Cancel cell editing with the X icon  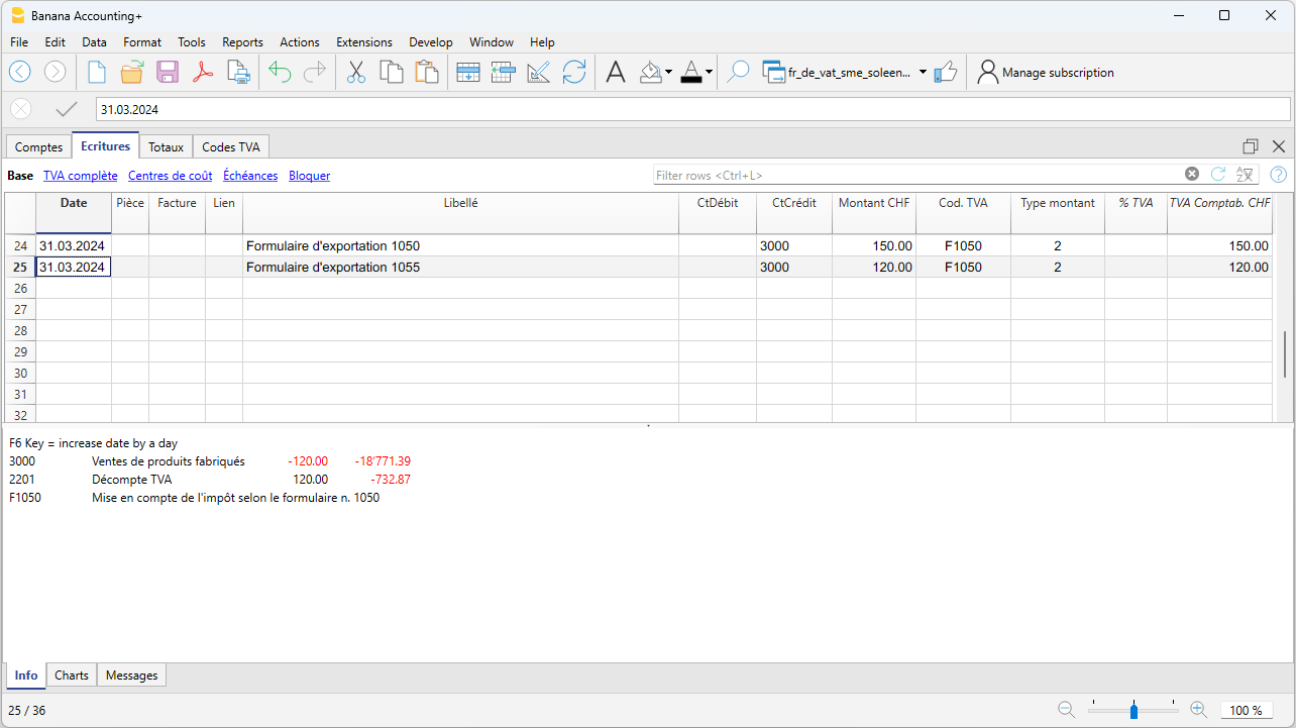pyautogui.click(x=21, y=109)
